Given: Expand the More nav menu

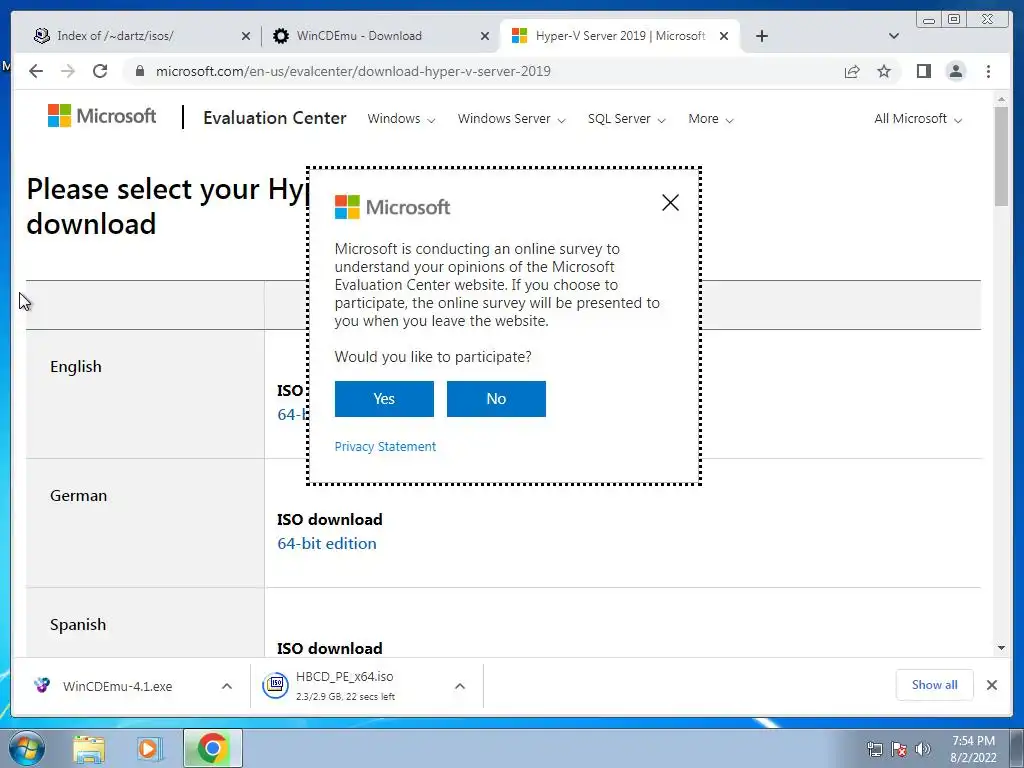Looking at the screenshot, I should pos(711,119).
